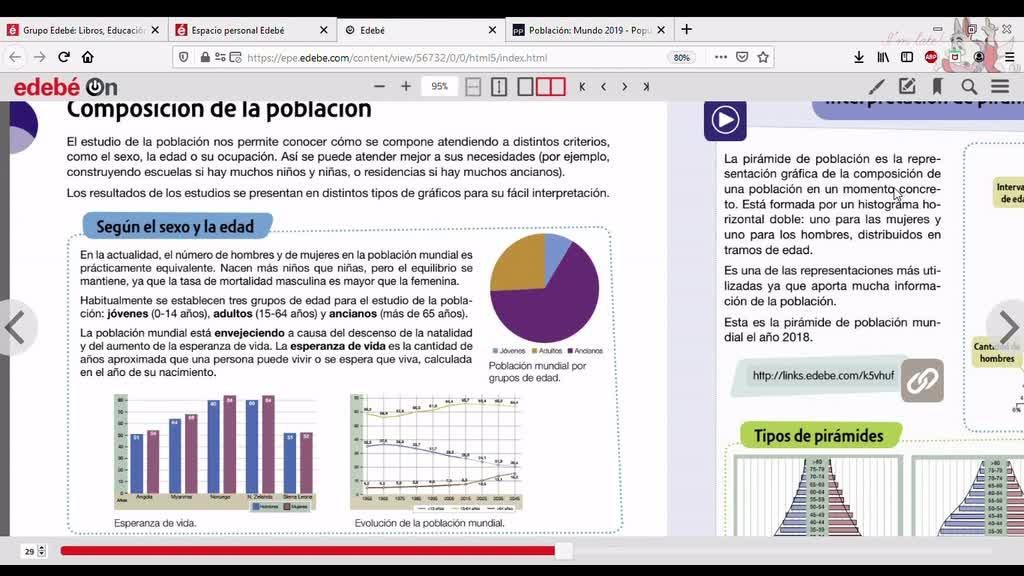Go back using the browser back arrow

15,57
